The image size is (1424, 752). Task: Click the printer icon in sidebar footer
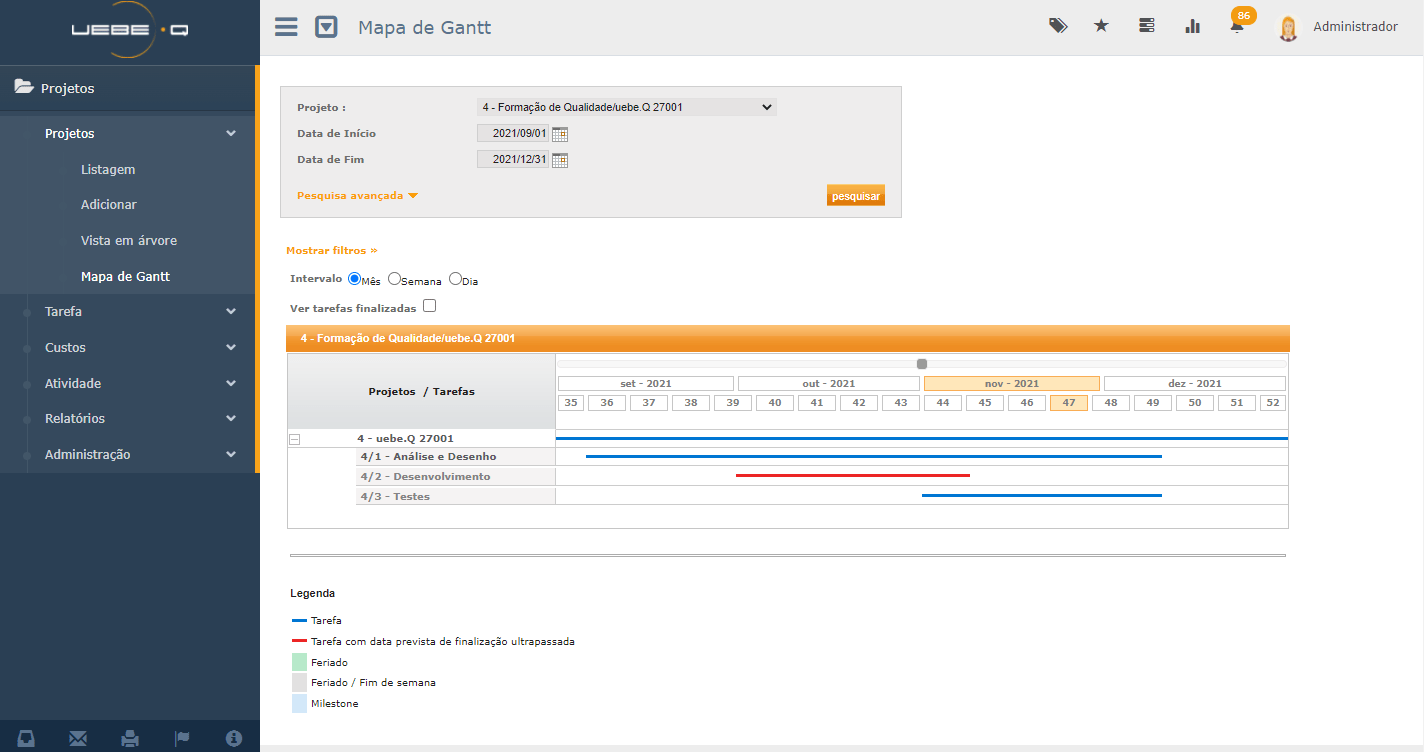130,738
